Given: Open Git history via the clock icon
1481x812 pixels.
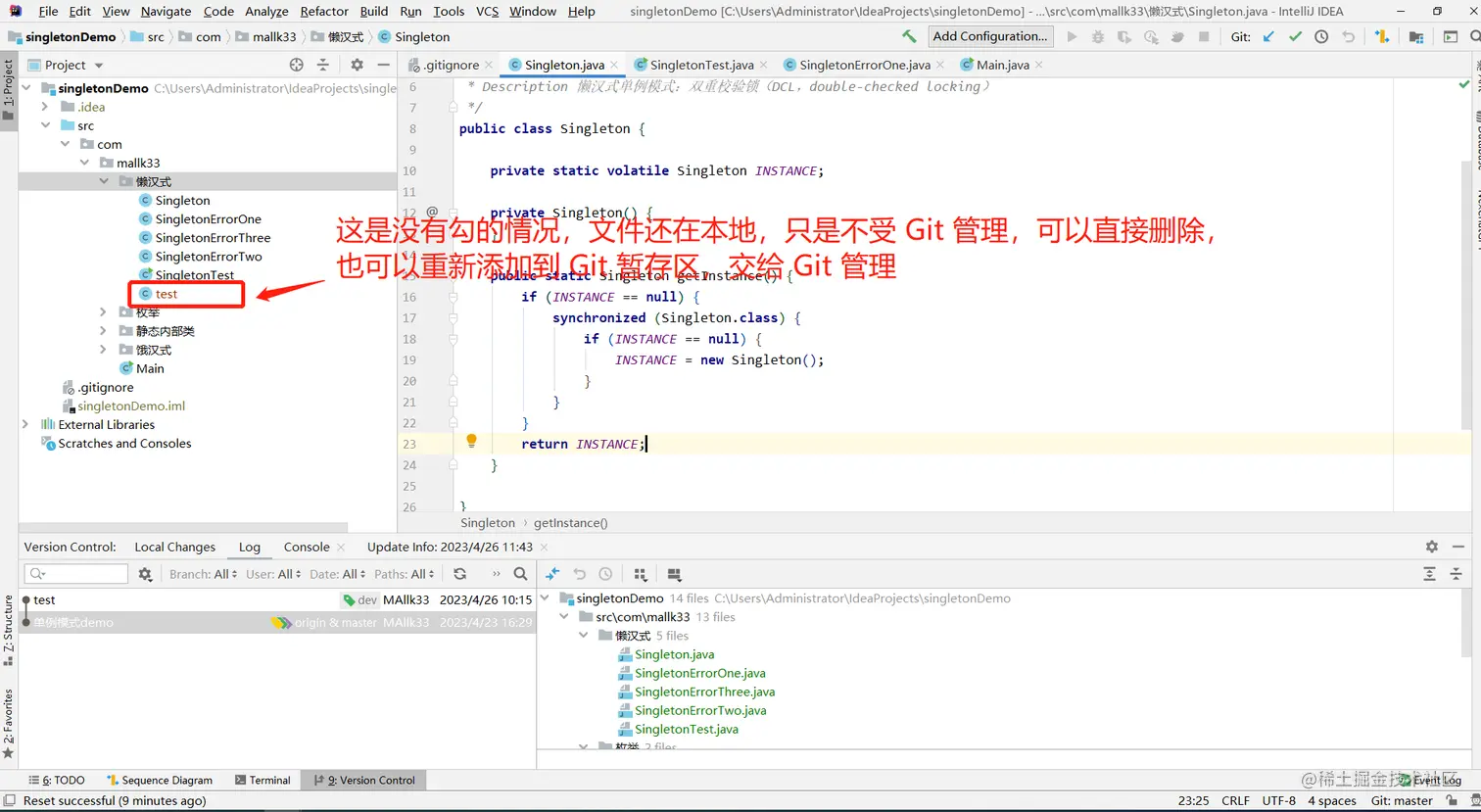Looking at the screenshot, I should click(x=1321, y=37).
